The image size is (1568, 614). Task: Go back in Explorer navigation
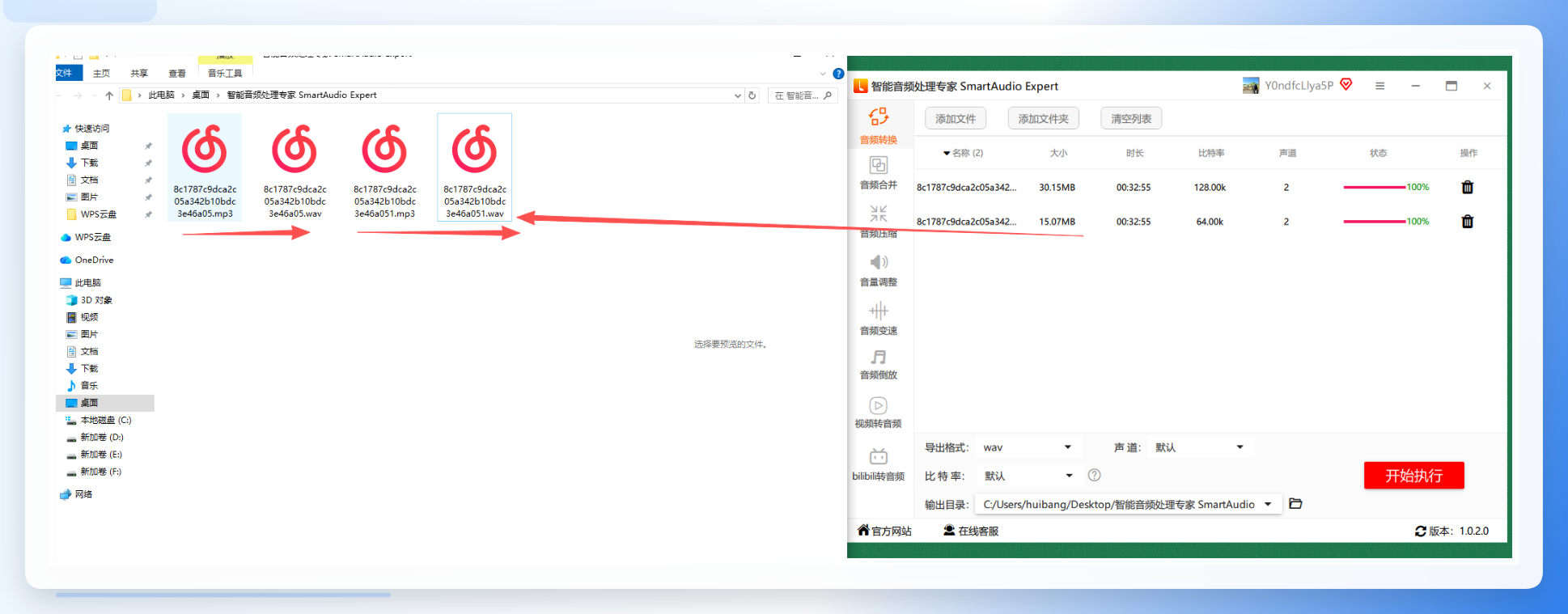tap(58, 95)
